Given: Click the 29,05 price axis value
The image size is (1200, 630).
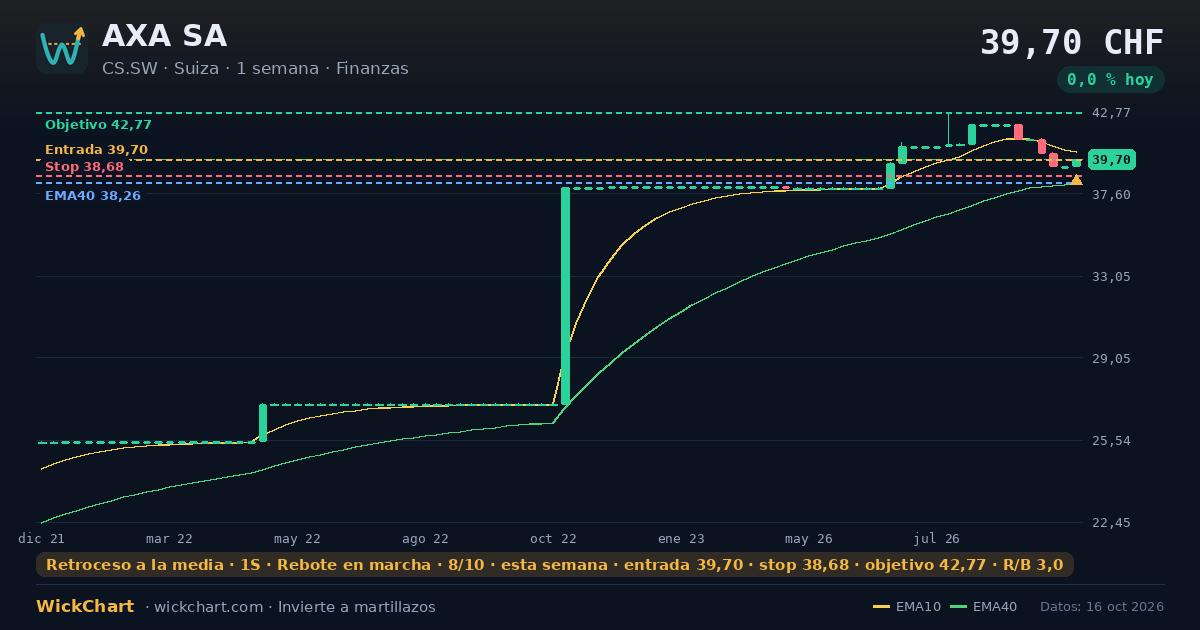Looking at the screenshot, I should [x=1111, y=358].
